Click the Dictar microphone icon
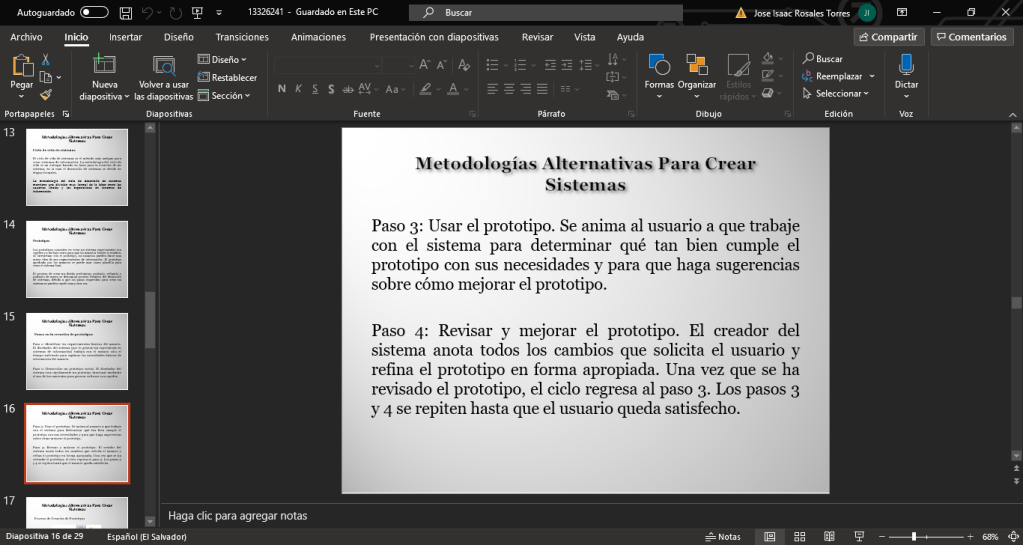The height and width of the screenshot is (545, 1023). tap(906, 66)
